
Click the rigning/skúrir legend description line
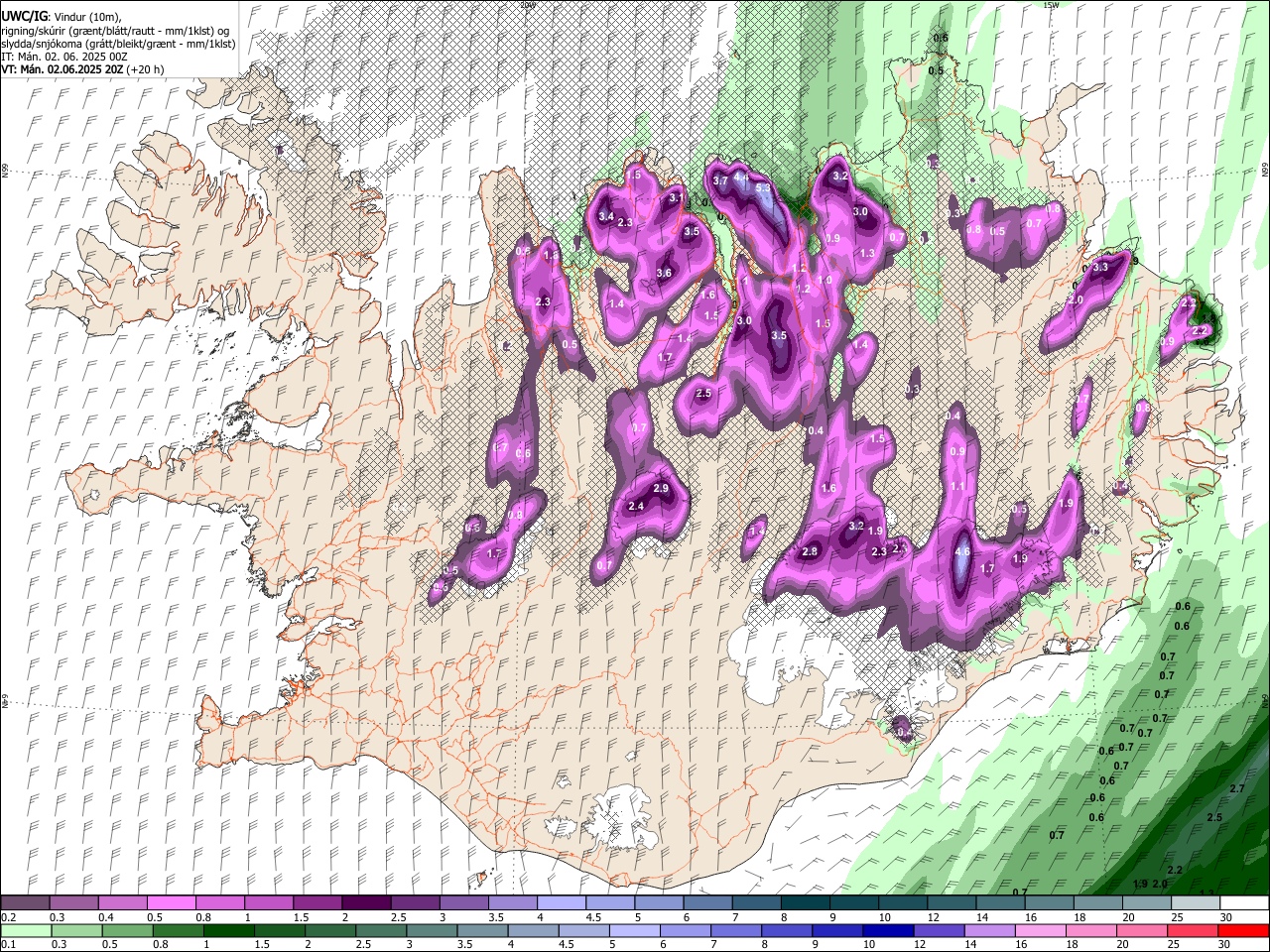pyautogui.click(x=115, y=31)
